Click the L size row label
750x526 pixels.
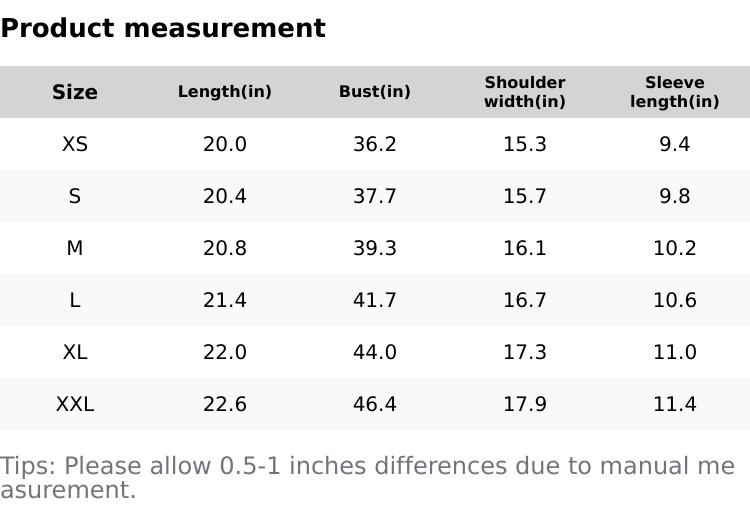click(x=75, y=300)
